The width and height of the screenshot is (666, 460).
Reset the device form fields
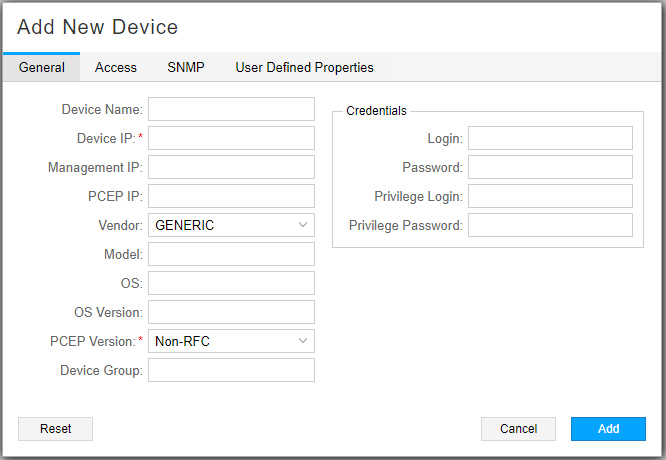(x=56, y=429)
